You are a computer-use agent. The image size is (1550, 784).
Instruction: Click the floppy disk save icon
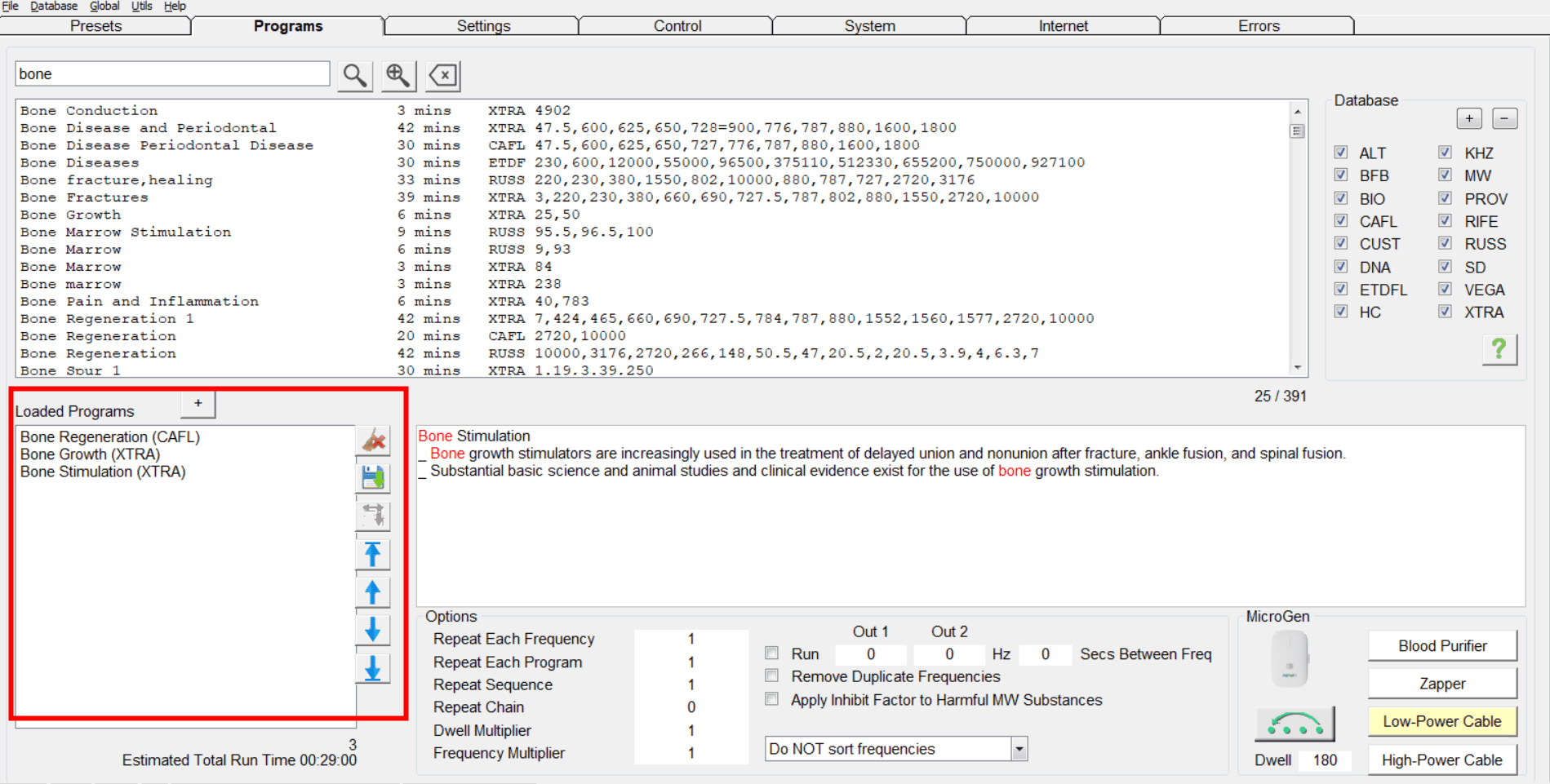[x=373, y=478]
